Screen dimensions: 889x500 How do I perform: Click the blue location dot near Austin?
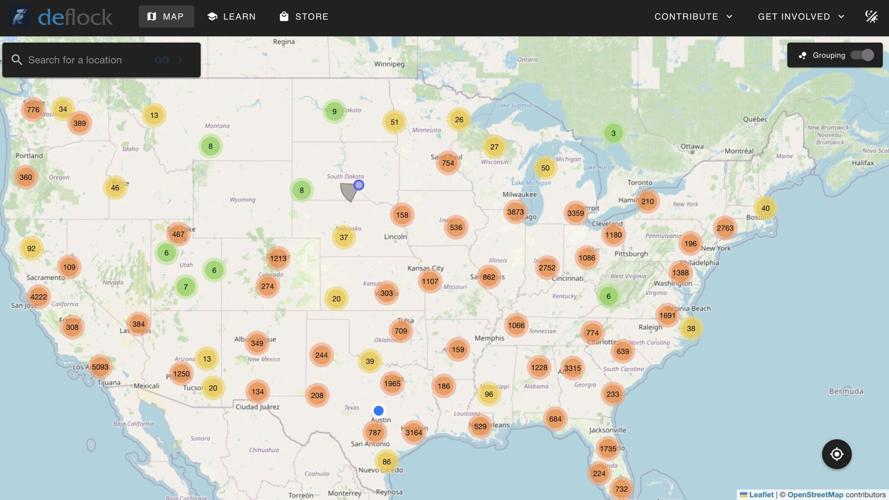[x=379, y=410]
